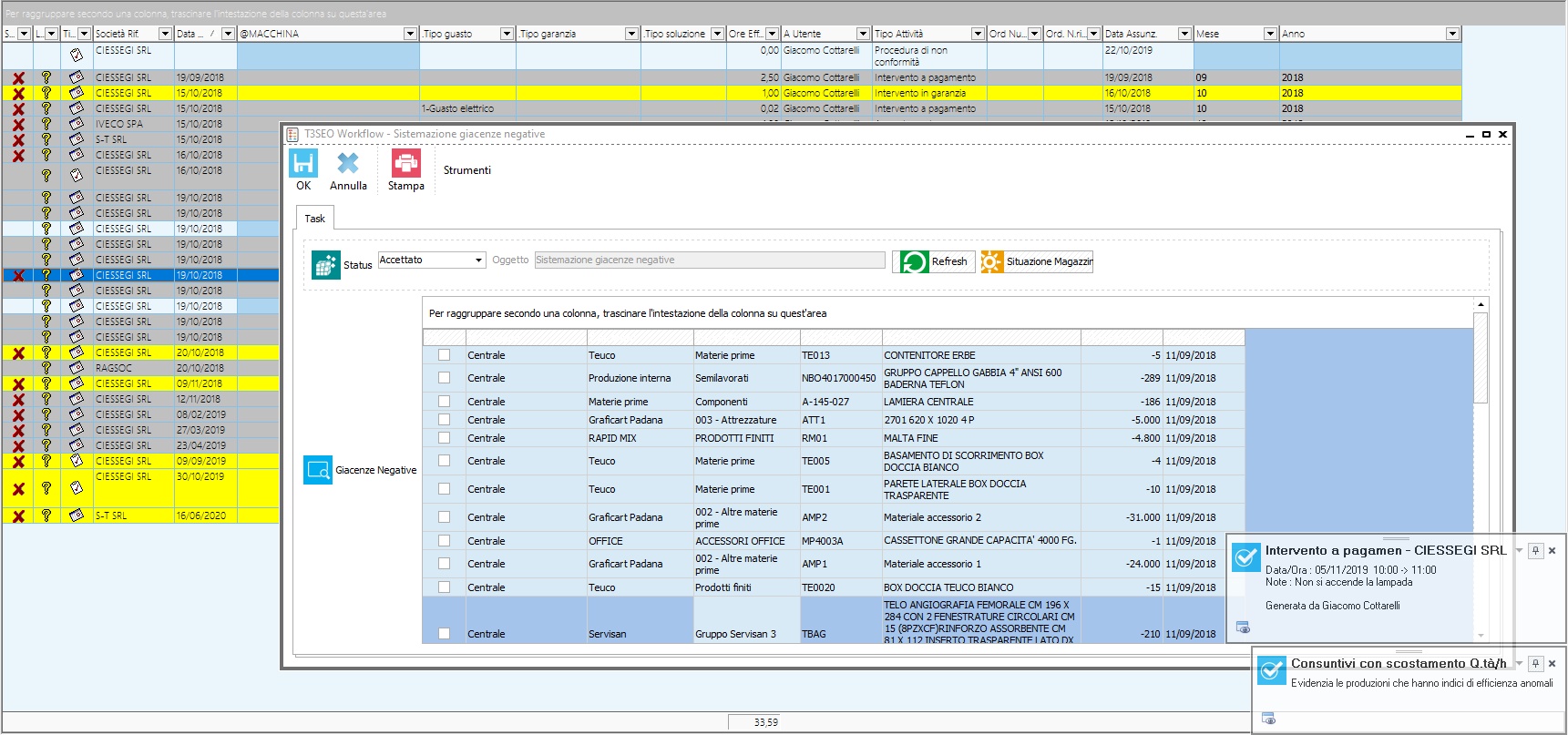
Task: Click the question mark icon in row dated 27/03/2019
Action: (46, 430)
